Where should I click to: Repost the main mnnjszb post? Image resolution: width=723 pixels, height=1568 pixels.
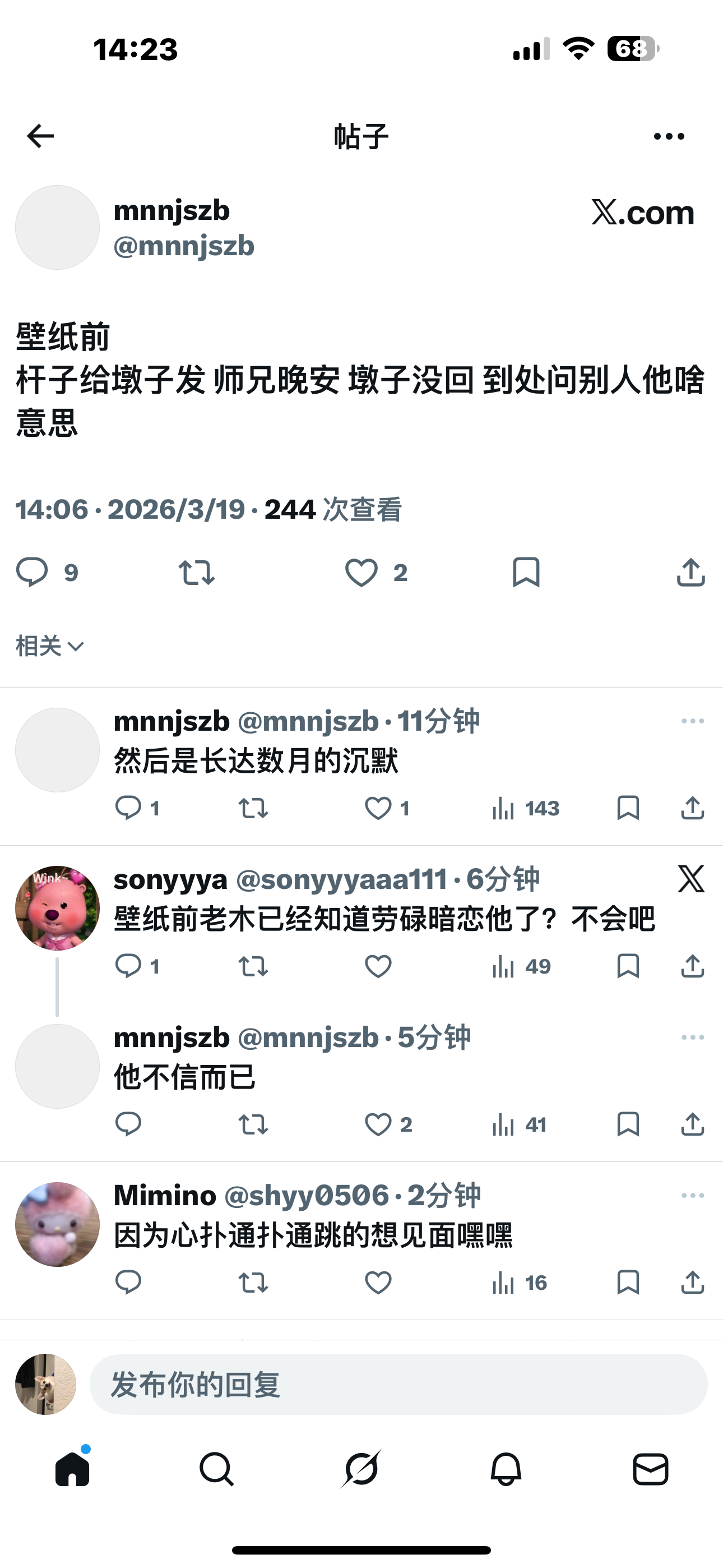point(197,573)
